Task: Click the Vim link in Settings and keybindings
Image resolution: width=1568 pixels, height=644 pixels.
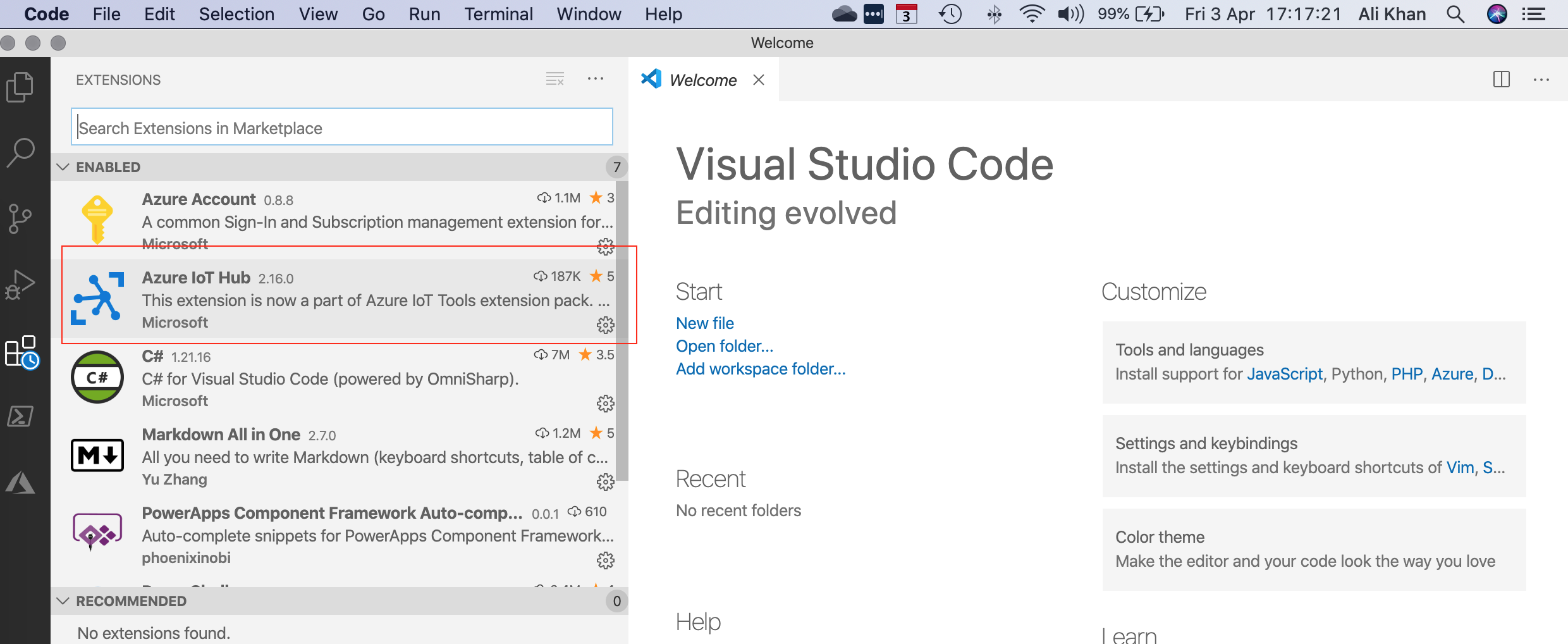Action: click(1461, 468)
